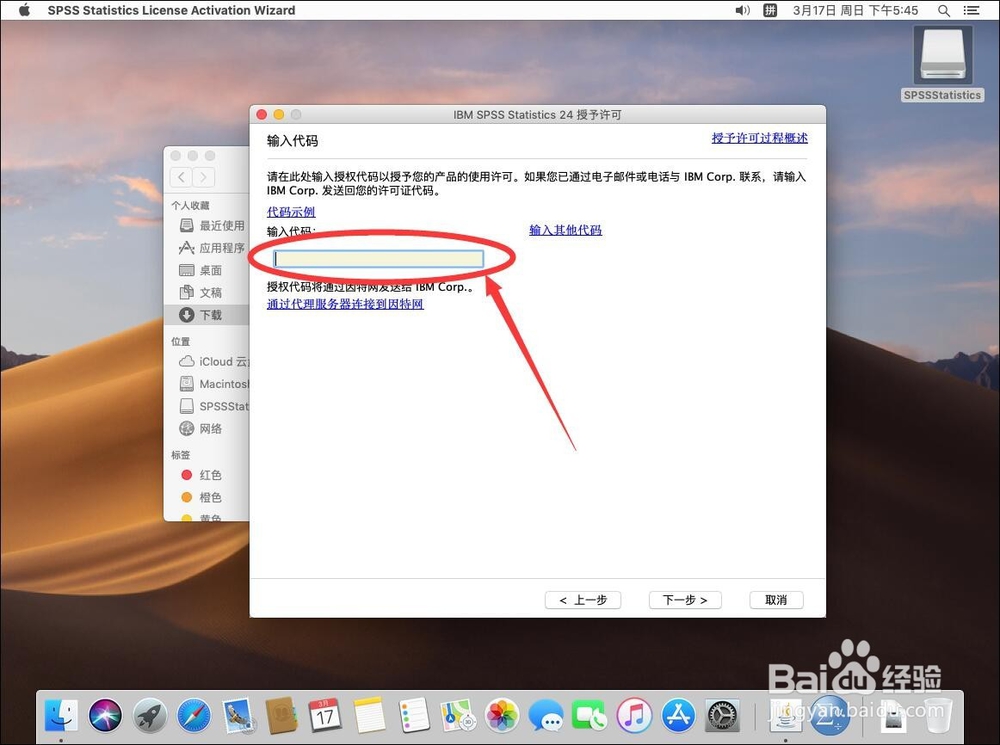Open the 代码示例 link
Screen dimensions: 1000x745
291,212
